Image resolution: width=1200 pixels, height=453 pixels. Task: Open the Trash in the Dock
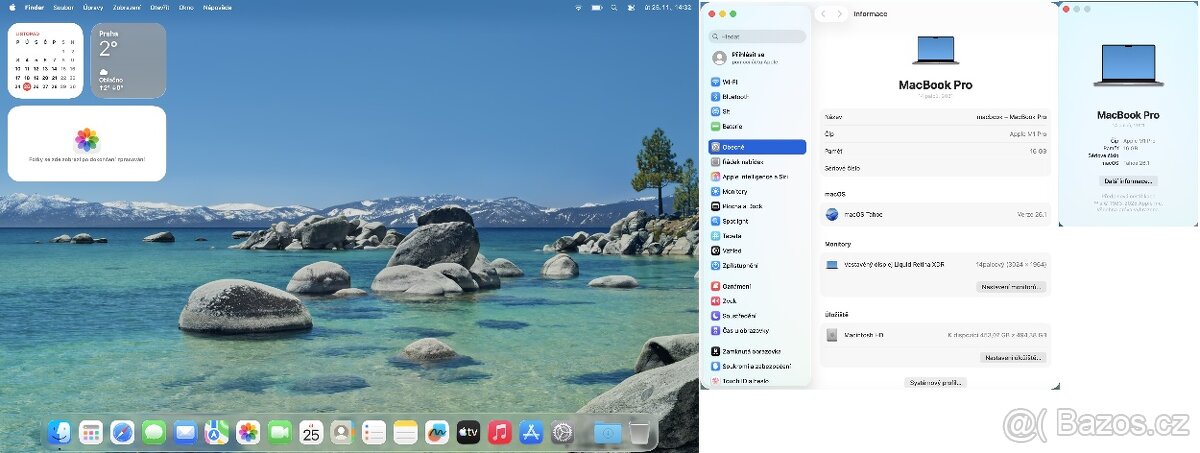(x=640, y=432)
